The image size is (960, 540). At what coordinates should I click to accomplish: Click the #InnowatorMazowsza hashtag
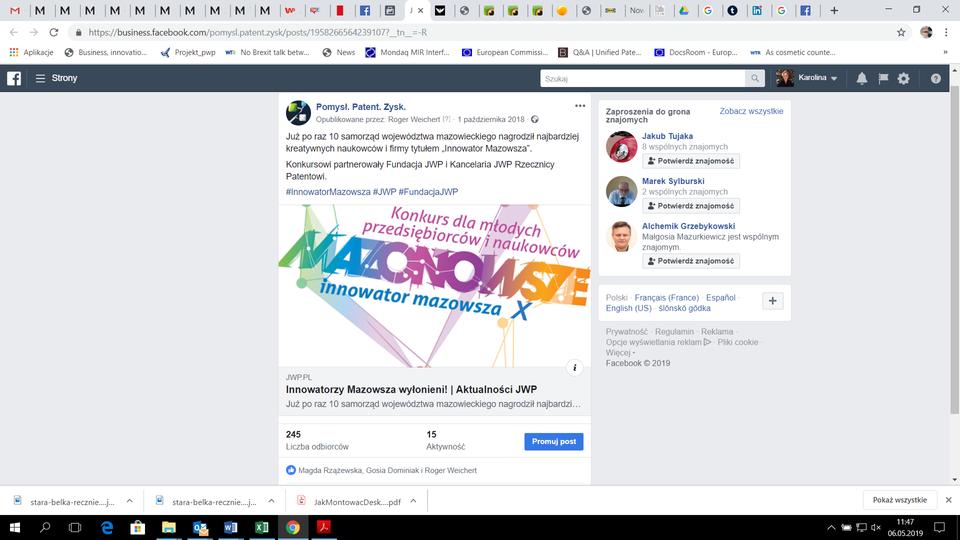pyautogui.click(x=328, y=192)
